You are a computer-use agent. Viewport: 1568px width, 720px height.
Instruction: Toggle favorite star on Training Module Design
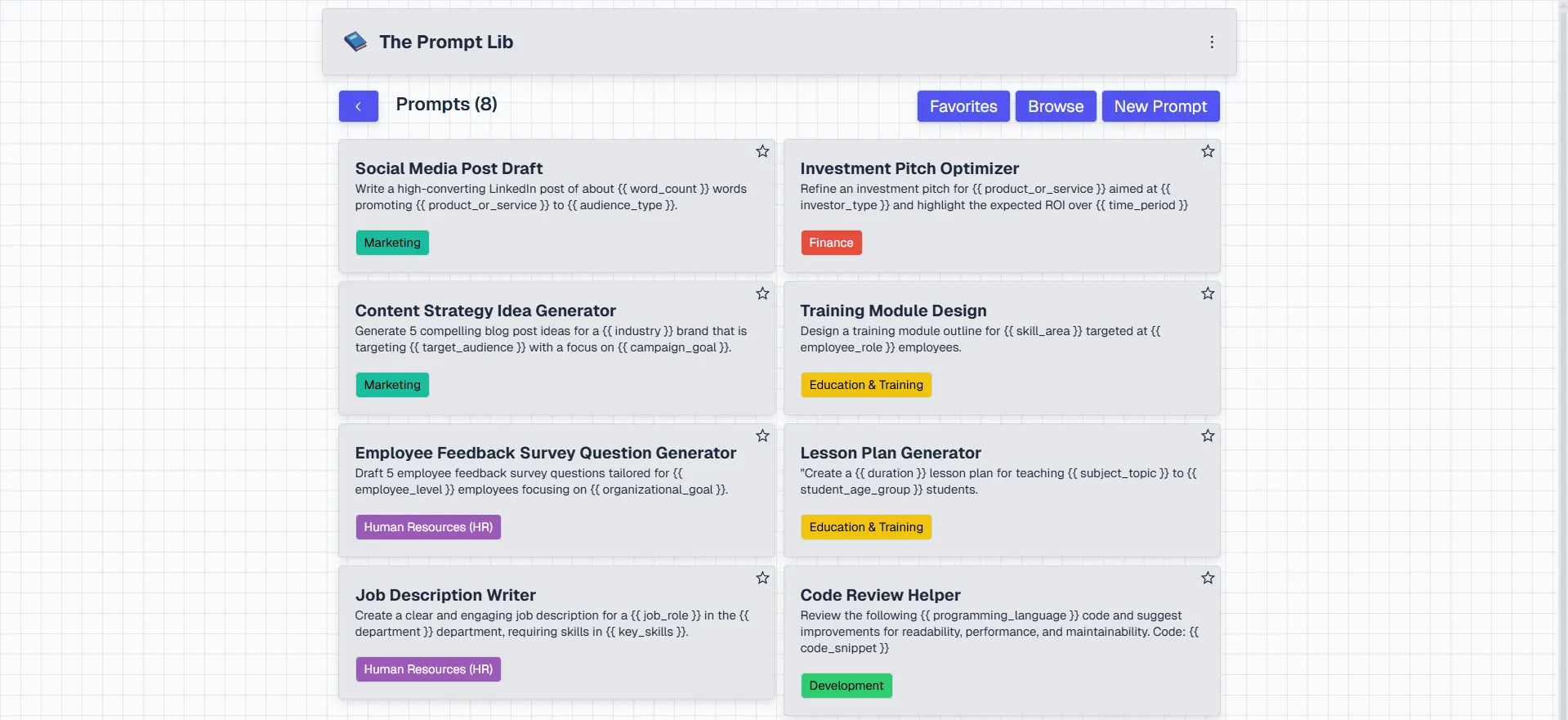point(1208,293)
